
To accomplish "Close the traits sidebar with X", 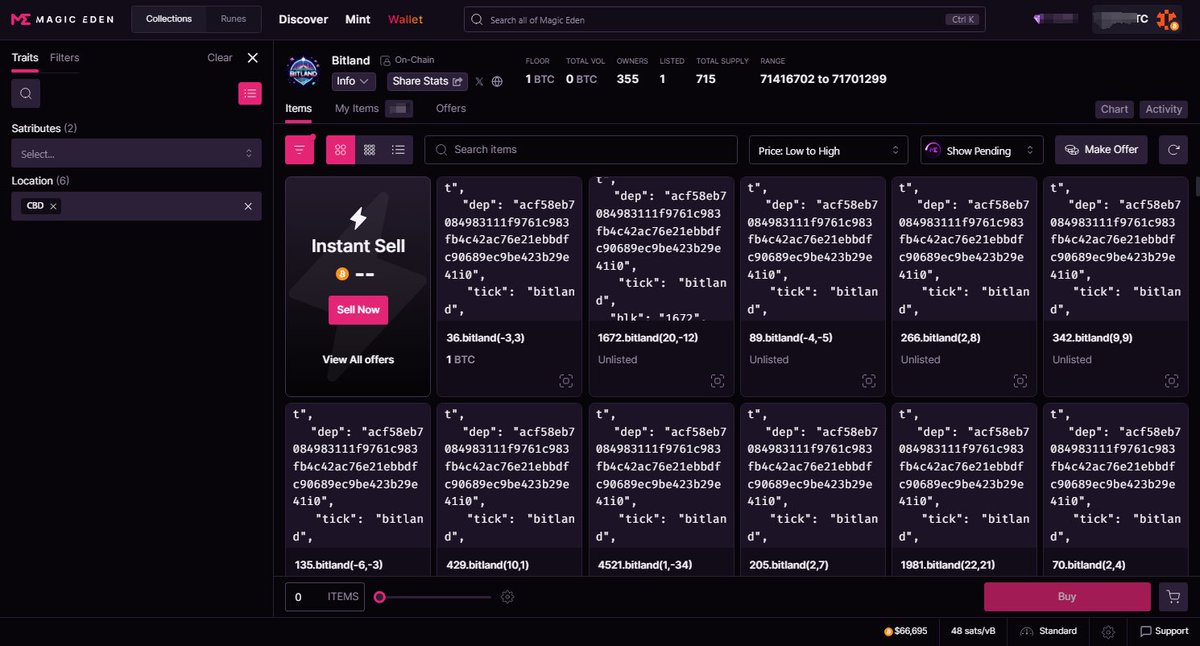I will 252,58.
